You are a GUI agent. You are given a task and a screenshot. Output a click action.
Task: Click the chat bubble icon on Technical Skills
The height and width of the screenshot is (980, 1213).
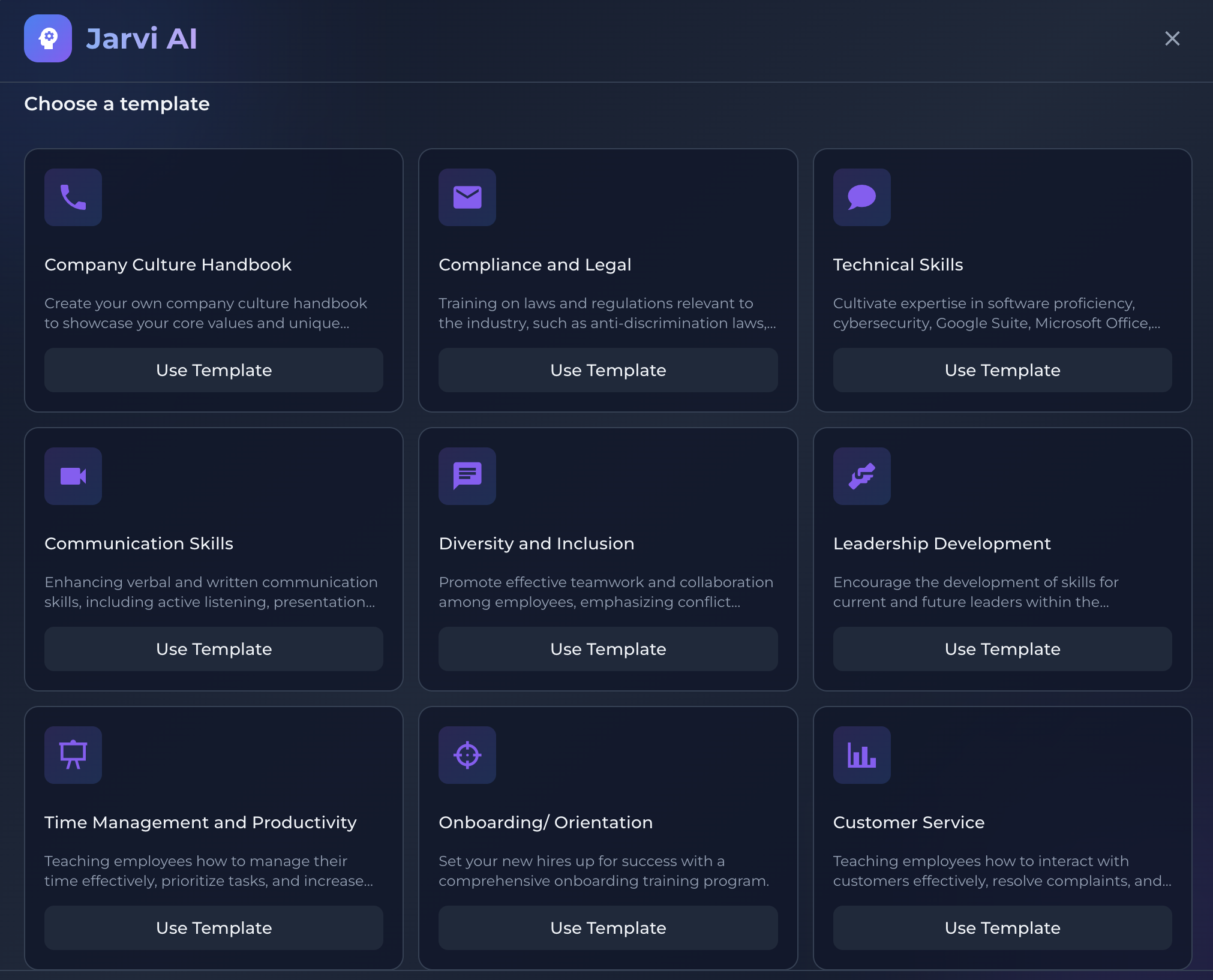point(861,197)
